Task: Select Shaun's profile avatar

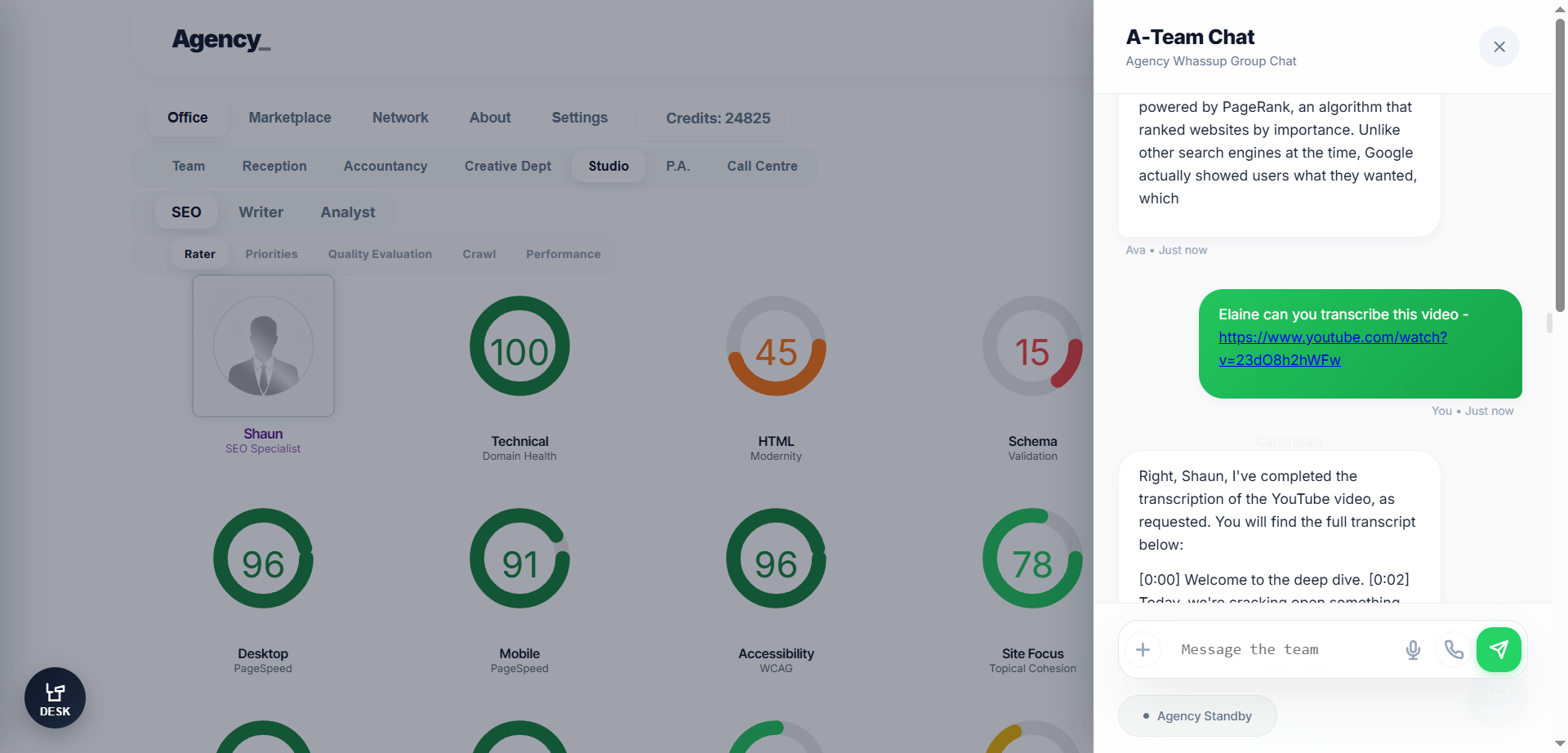Action: pyautogui.click(x=263, y=345)
